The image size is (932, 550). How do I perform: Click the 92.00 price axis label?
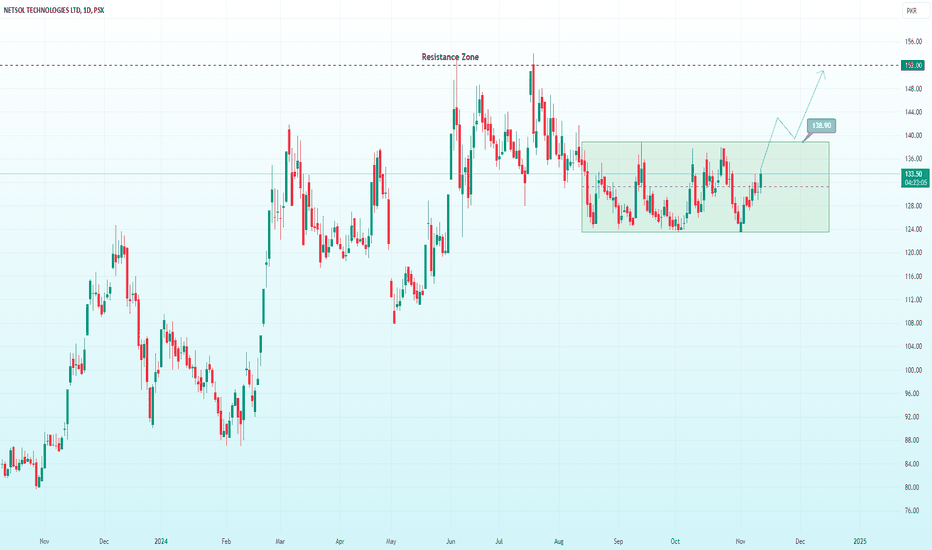pos(912,417)
